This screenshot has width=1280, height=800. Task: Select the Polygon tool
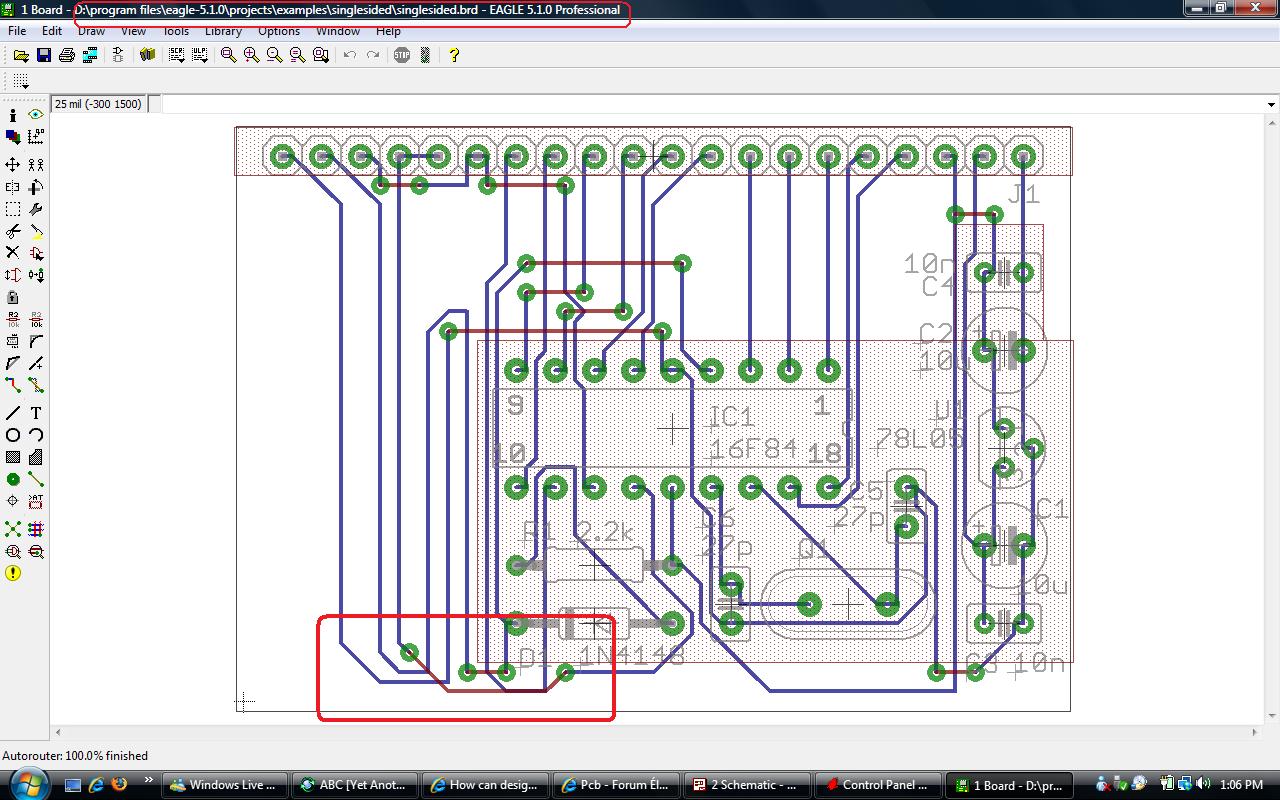(36, 457)
